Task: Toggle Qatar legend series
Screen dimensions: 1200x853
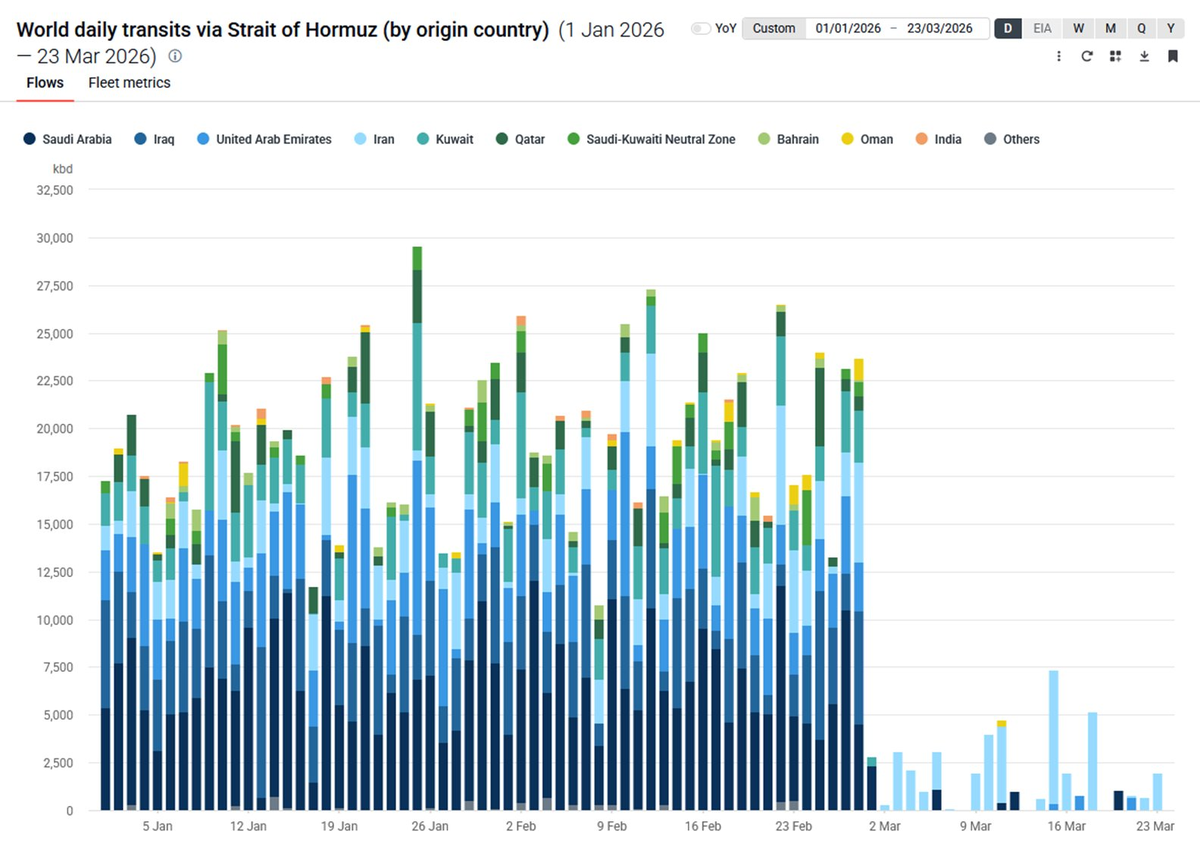Action: click(x=520, y=139)
